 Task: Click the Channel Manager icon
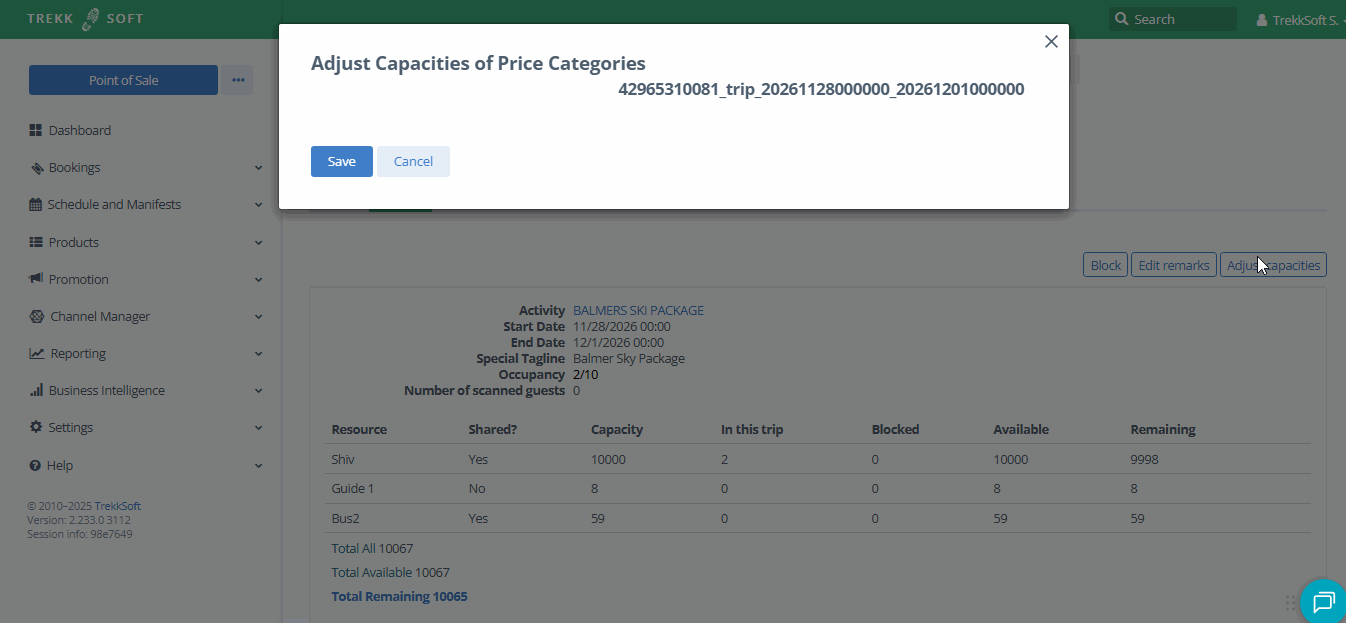tap(37, 317)
